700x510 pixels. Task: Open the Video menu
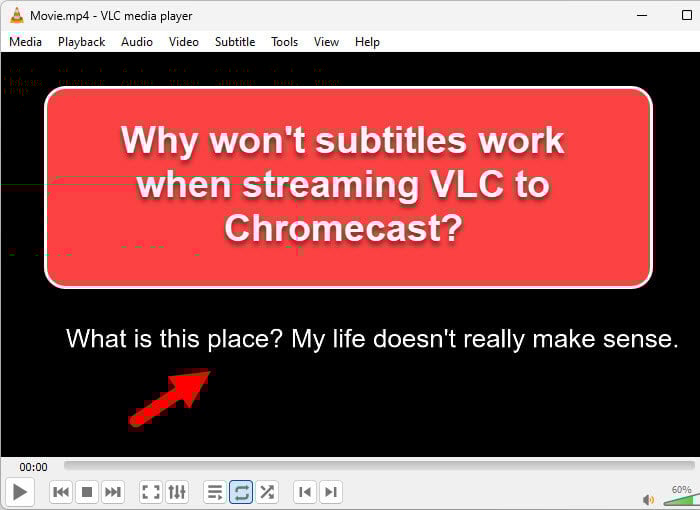(183, 42)
